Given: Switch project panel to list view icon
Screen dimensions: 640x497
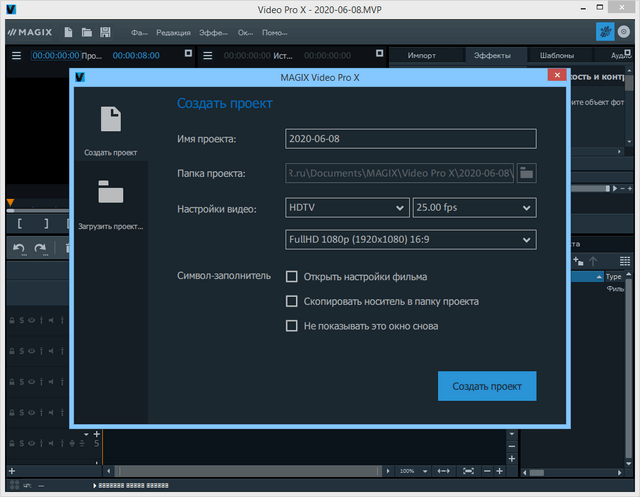Looking at the screenshot, I should pyautogui.click(x=624, y=261).
